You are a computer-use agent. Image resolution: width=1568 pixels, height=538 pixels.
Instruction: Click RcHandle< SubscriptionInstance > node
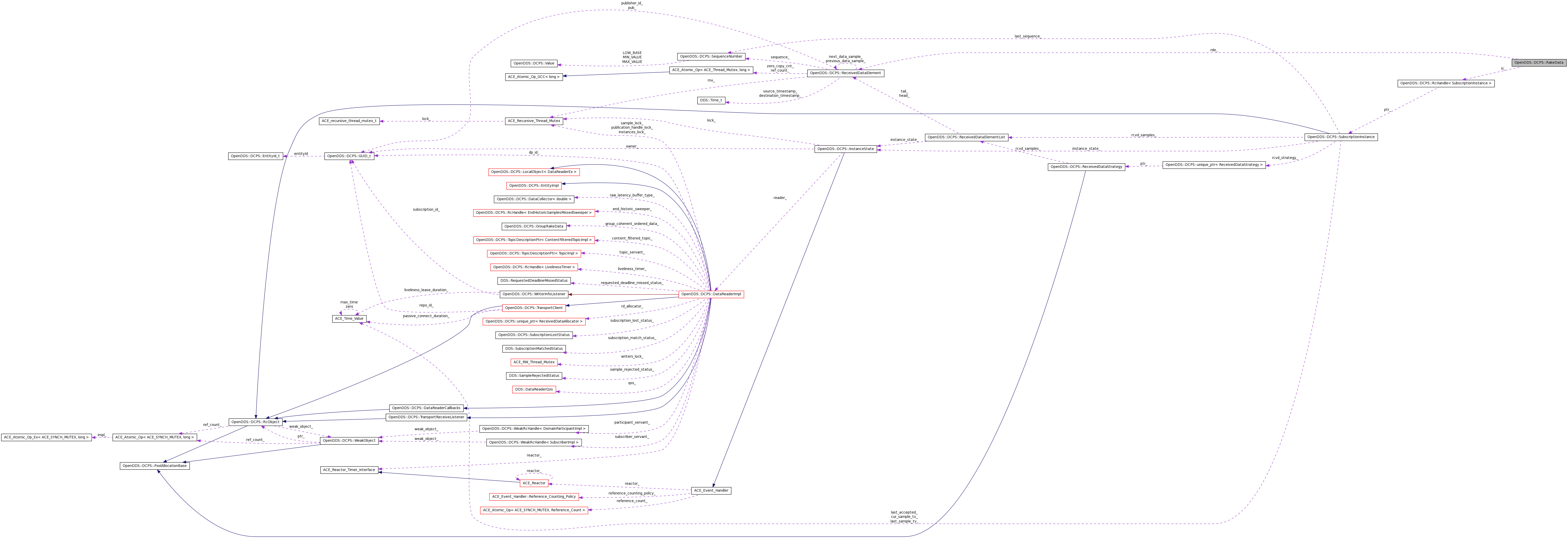[1446, 83]
